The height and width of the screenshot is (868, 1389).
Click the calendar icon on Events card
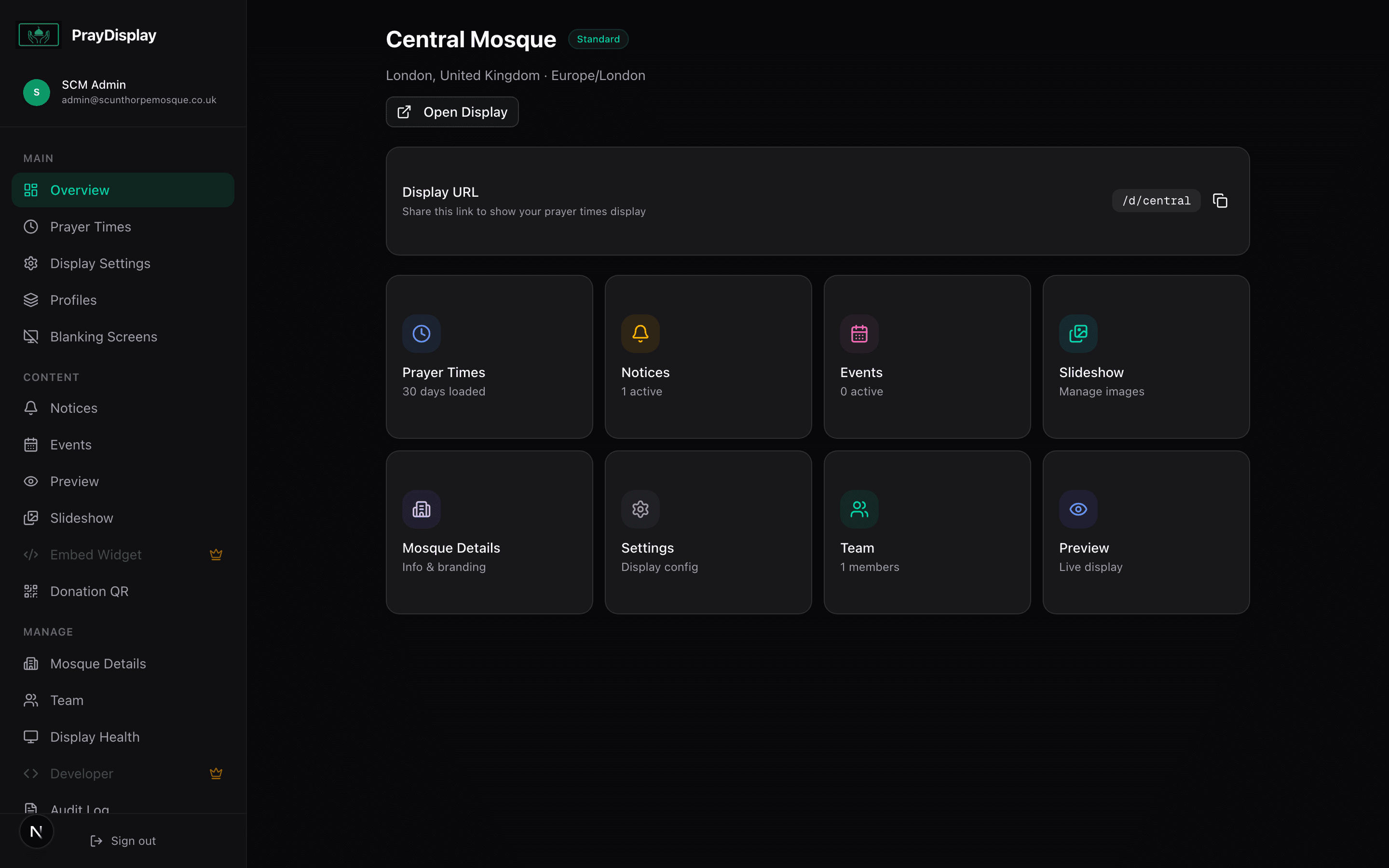click(x=859, y=334)
